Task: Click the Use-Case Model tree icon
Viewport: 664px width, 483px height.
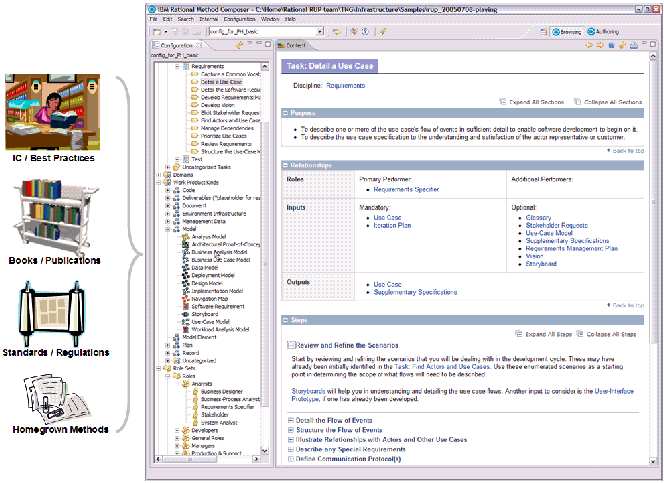Action: (x=185, y=322)
